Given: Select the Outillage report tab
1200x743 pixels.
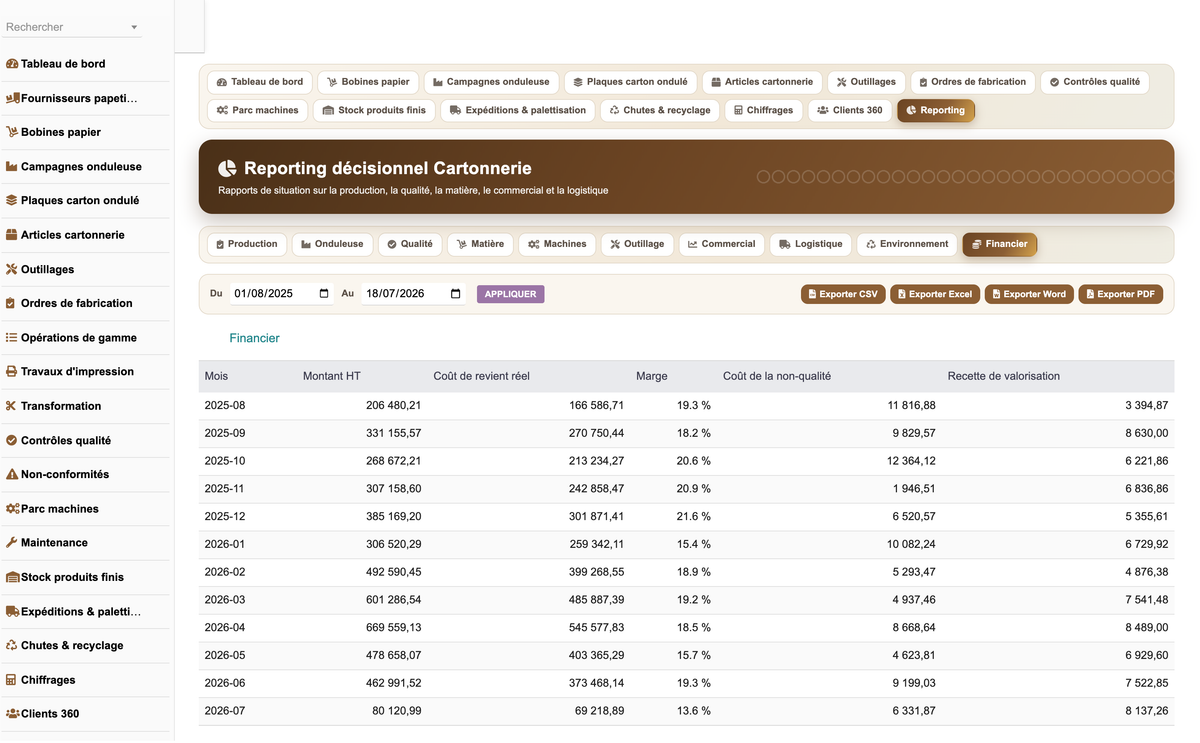Looking at the screenshot, I should [x=637, y=244].
